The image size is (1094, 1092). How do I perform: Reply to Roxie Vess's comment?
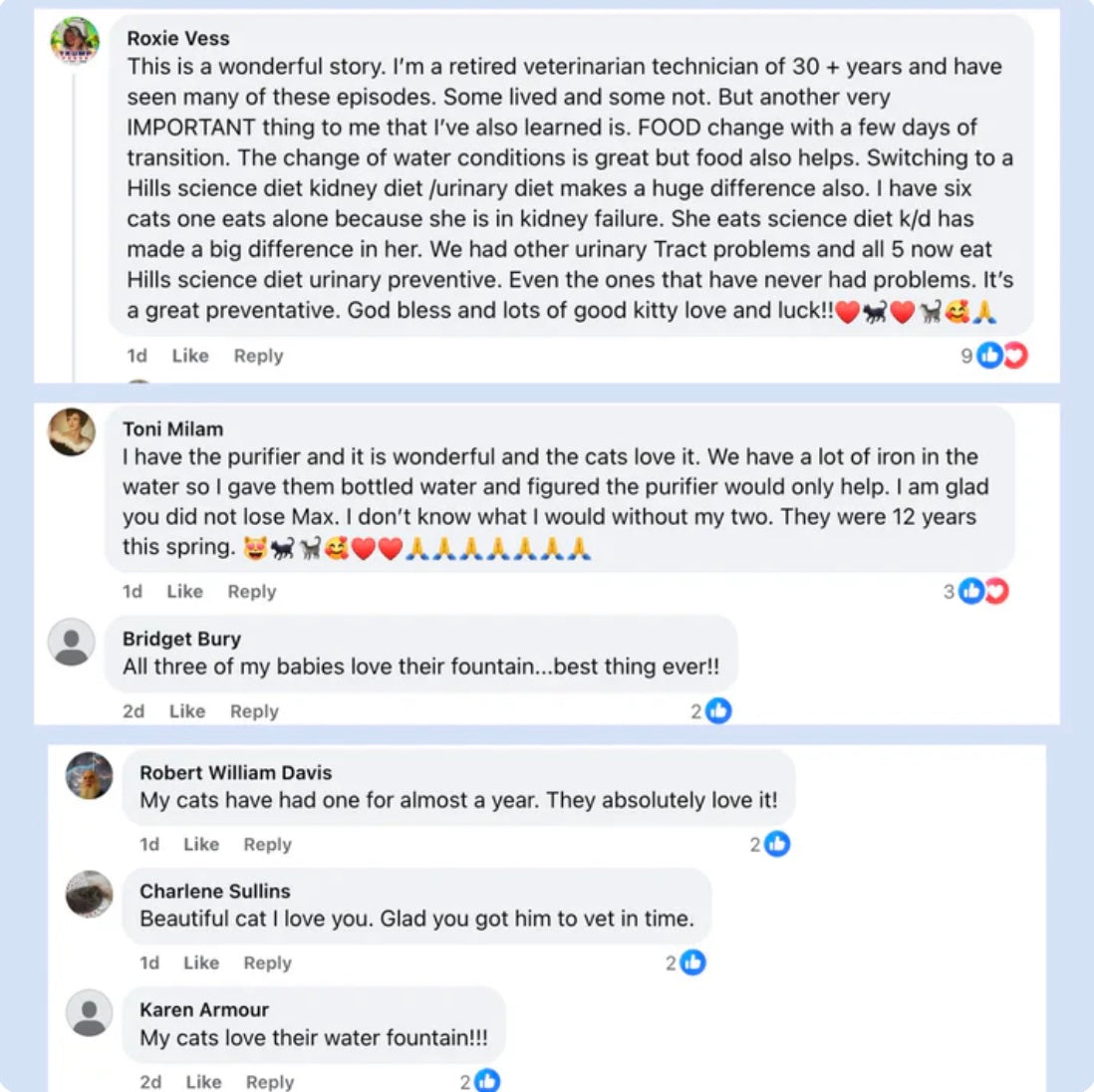click(258, 356)
